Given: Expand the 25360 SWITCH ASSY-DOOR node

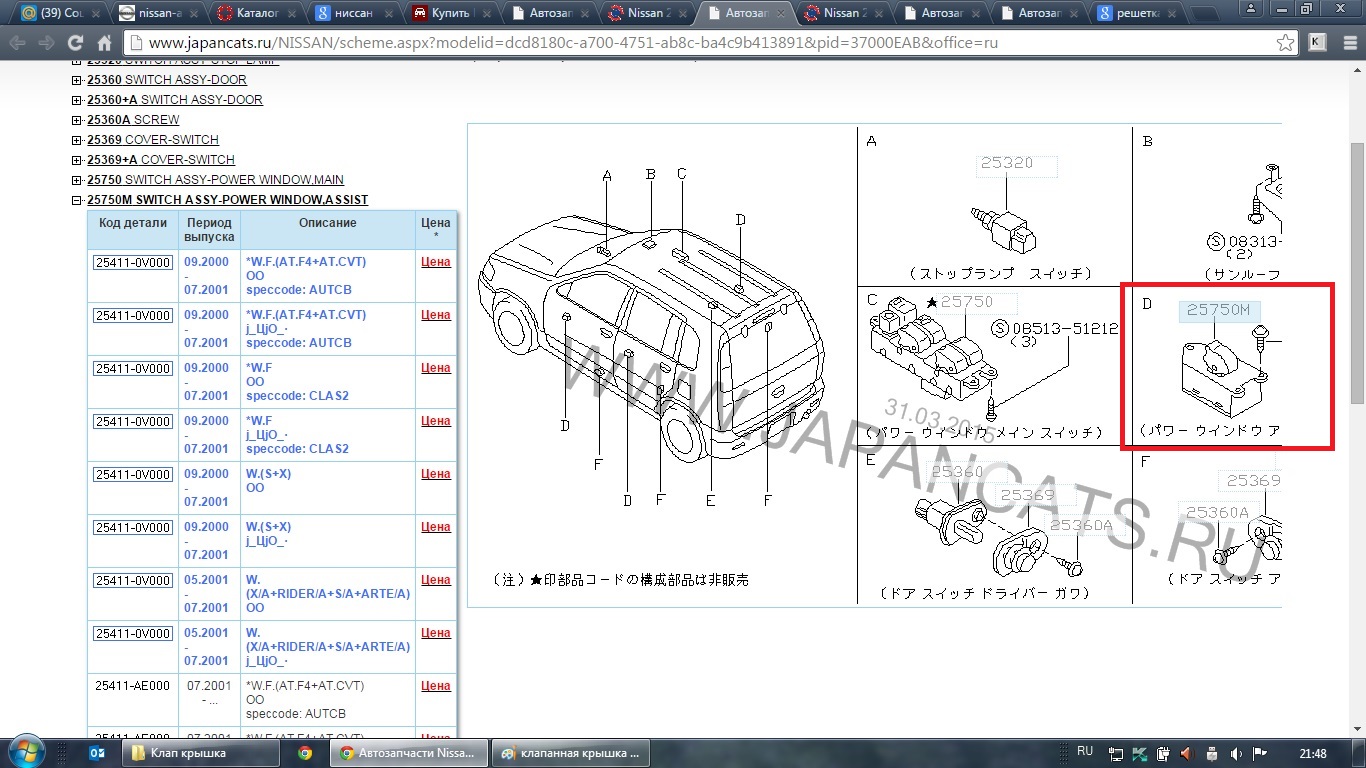Looking at the screenshot, I should click(x=77, y=80).
